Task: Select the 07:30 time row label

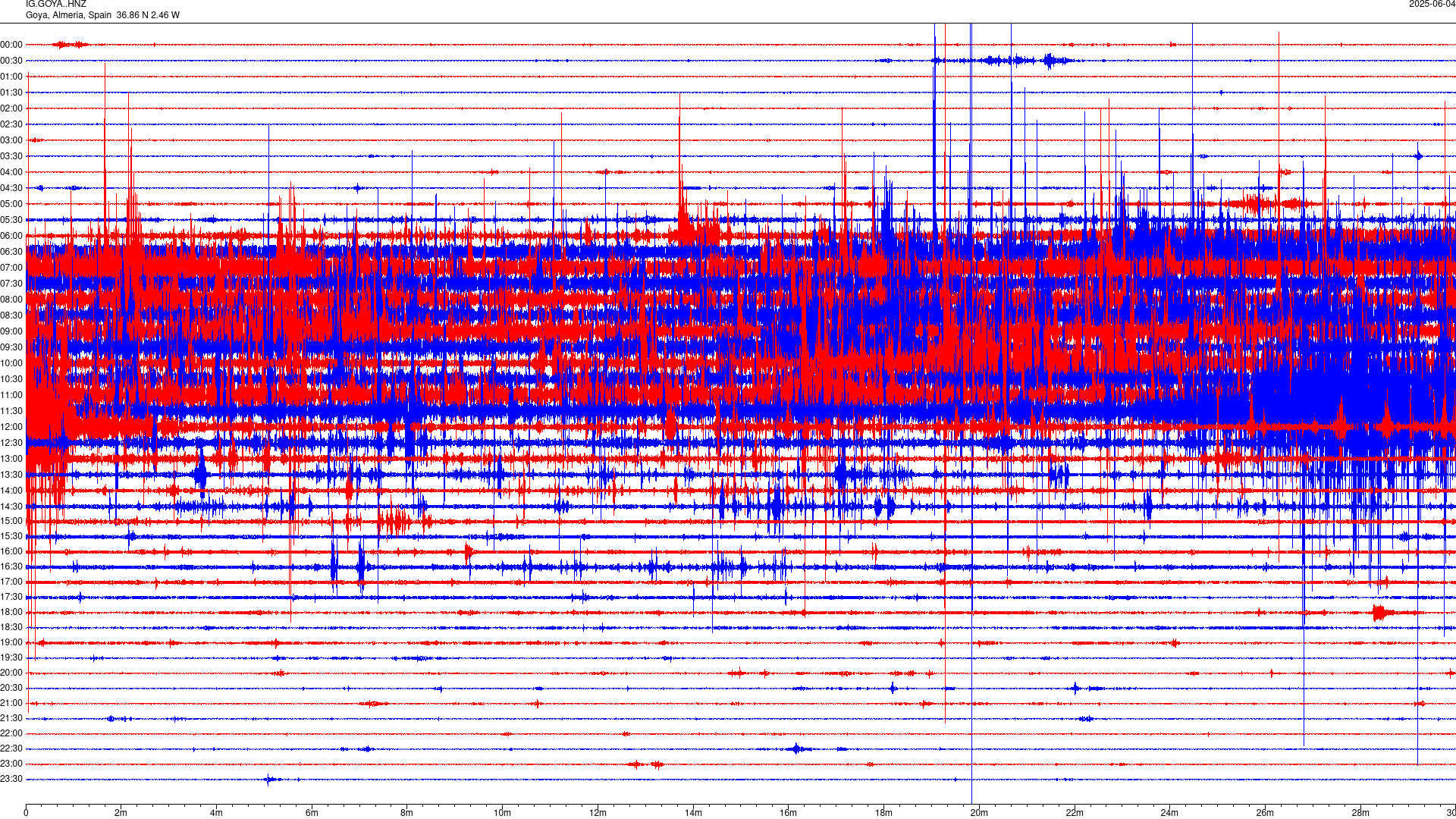Action: point(11,284)
